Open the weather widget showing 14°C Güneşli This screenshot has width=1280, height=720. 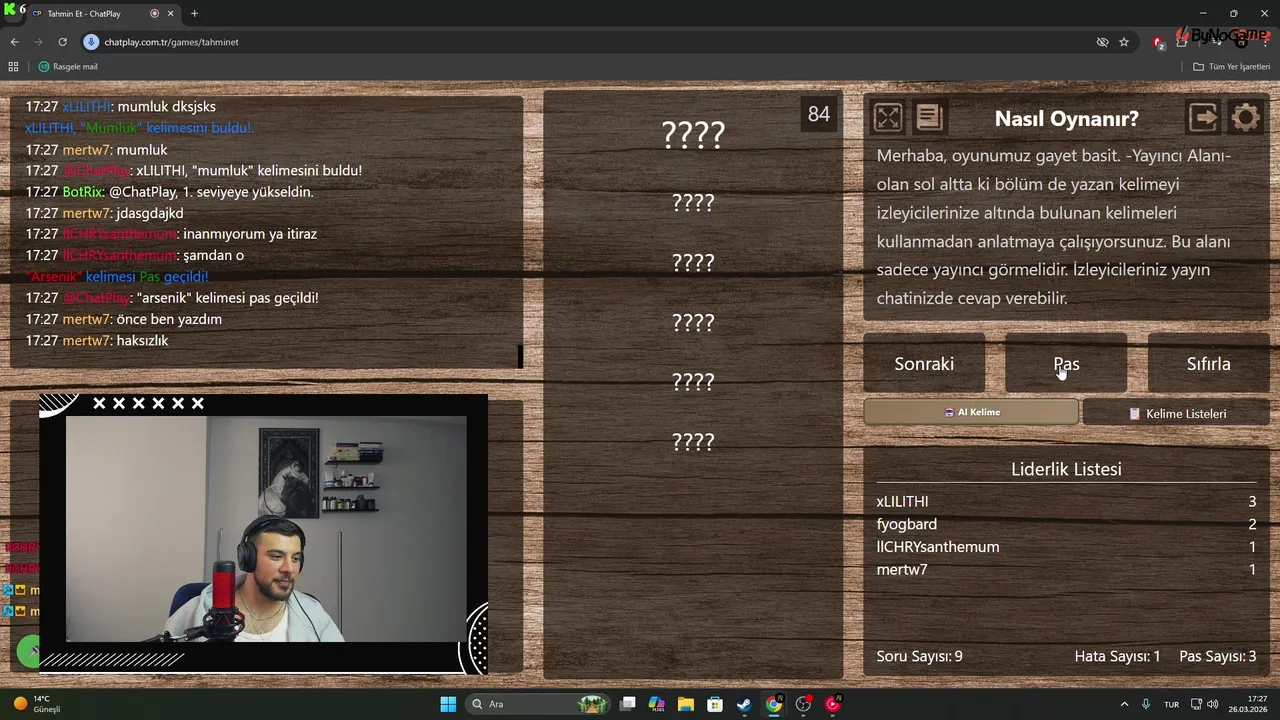click(37, 704)
